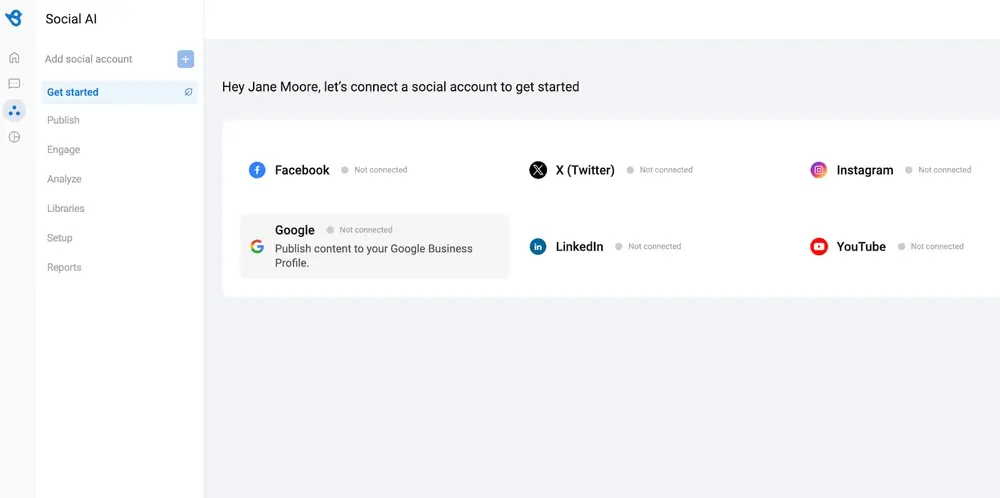Open the Publish menu item
The image size is (1000, 498).
pyautogui.click(x=63, y=120)
